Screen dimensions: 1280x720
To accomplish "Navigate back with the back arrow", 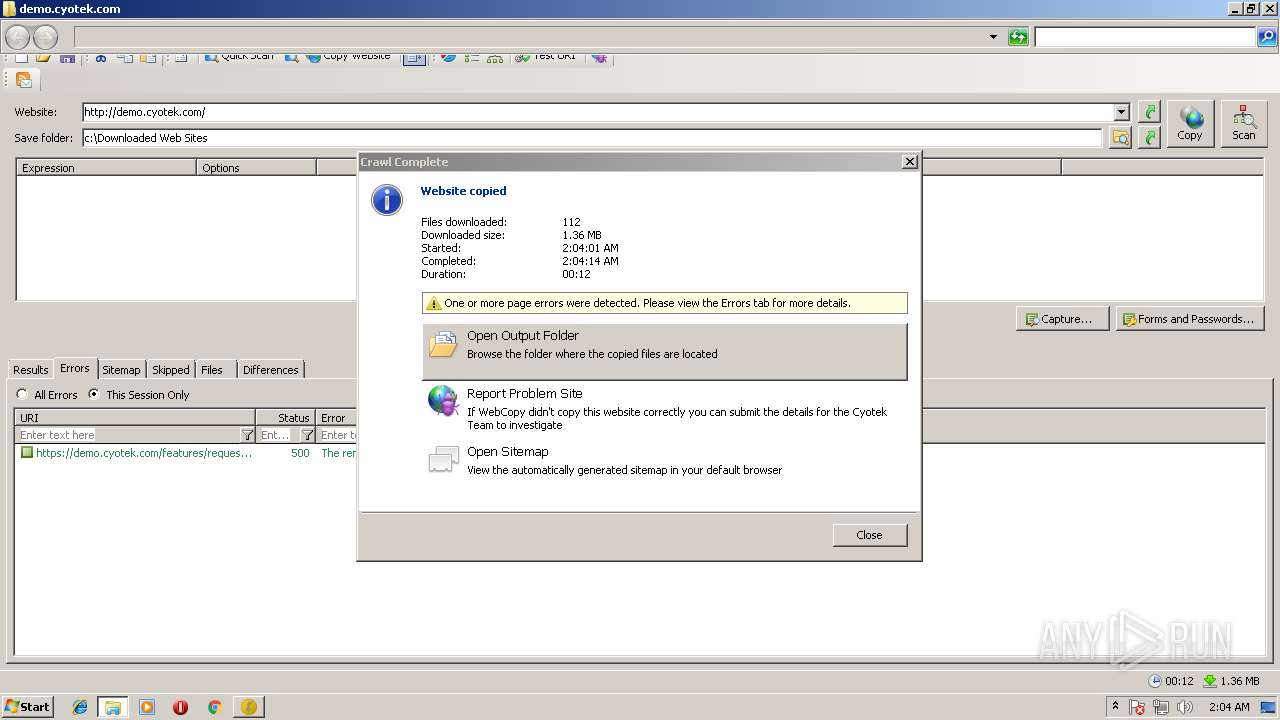I will coord(17,37).
